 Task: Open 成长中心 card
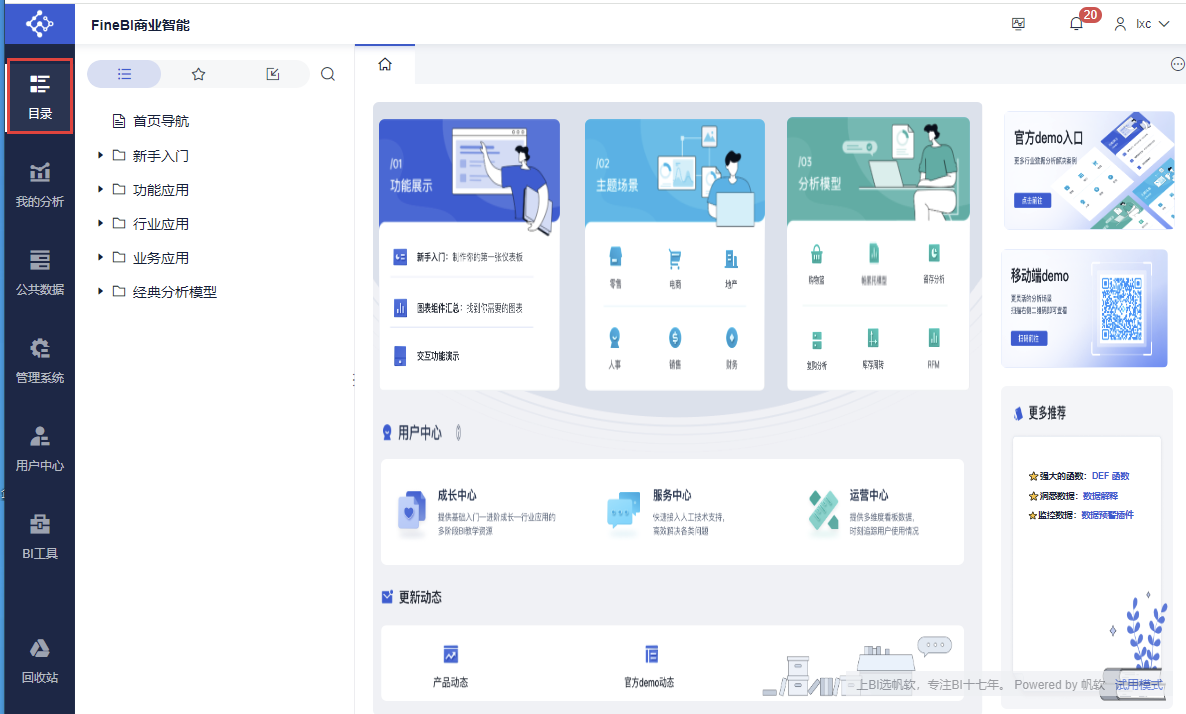click(x=477, y=512)
